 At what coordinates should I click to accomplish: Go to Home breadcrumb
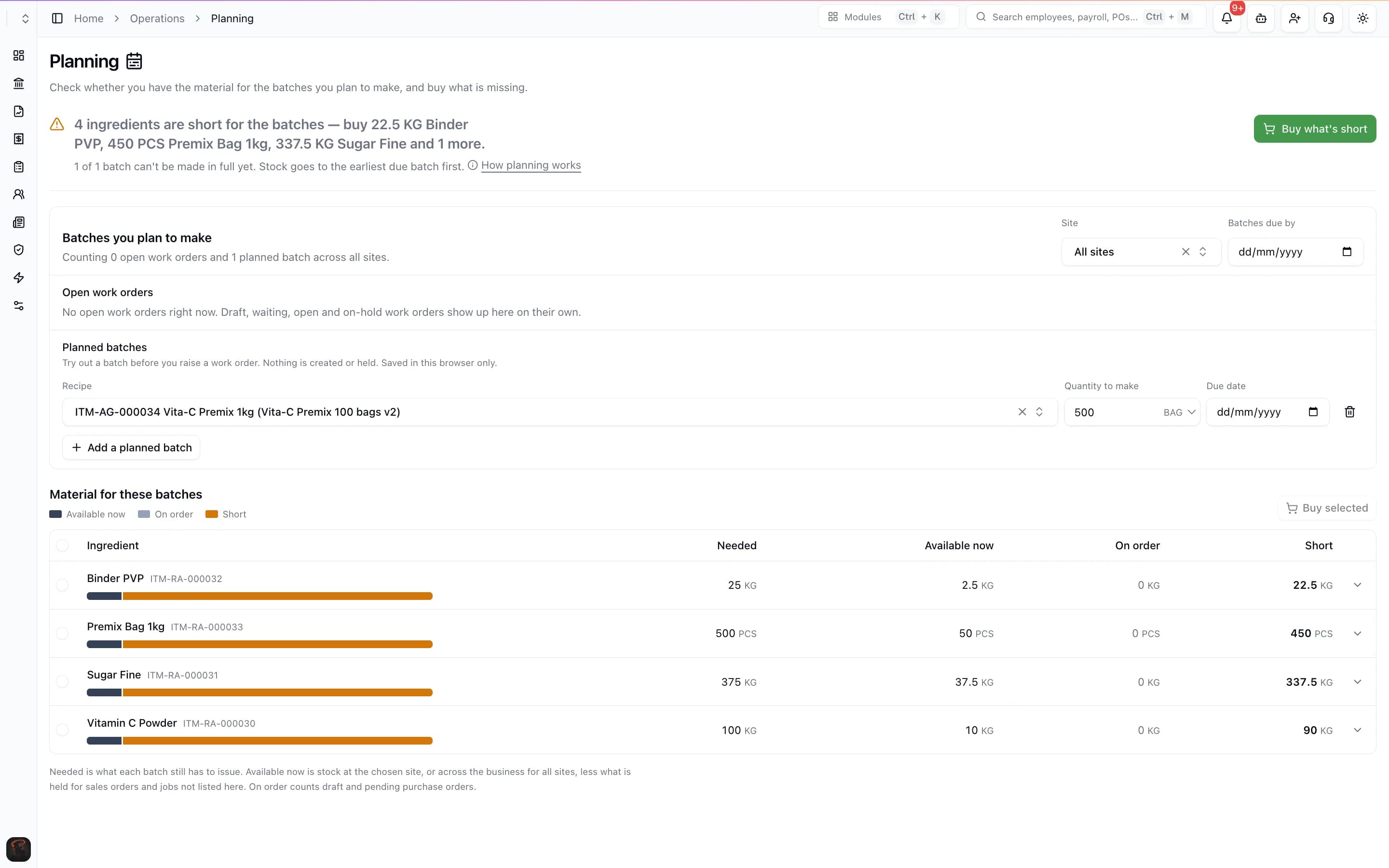pos(88,18)
